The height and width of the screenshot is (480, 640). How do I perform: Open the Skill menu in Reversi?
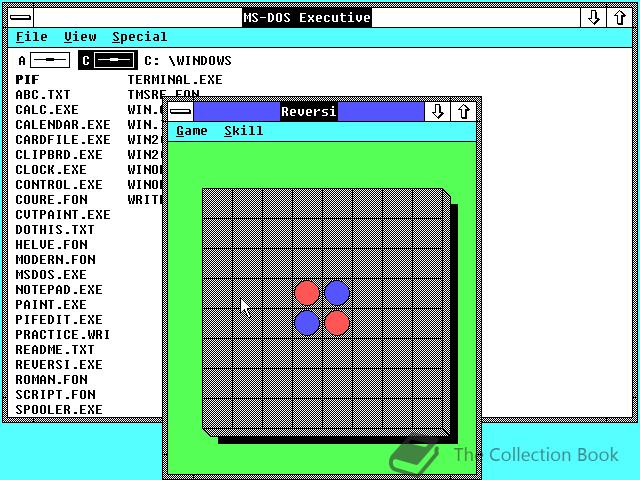(x=244, y=131)
